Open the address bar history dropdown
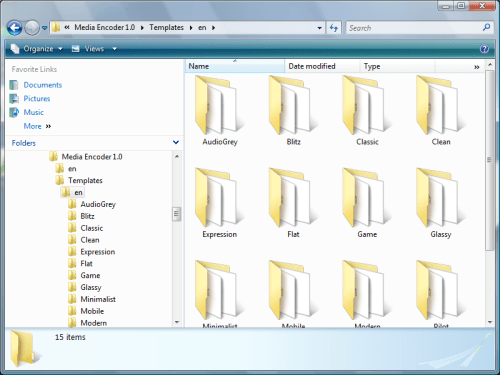 click(x=319, y=28)
